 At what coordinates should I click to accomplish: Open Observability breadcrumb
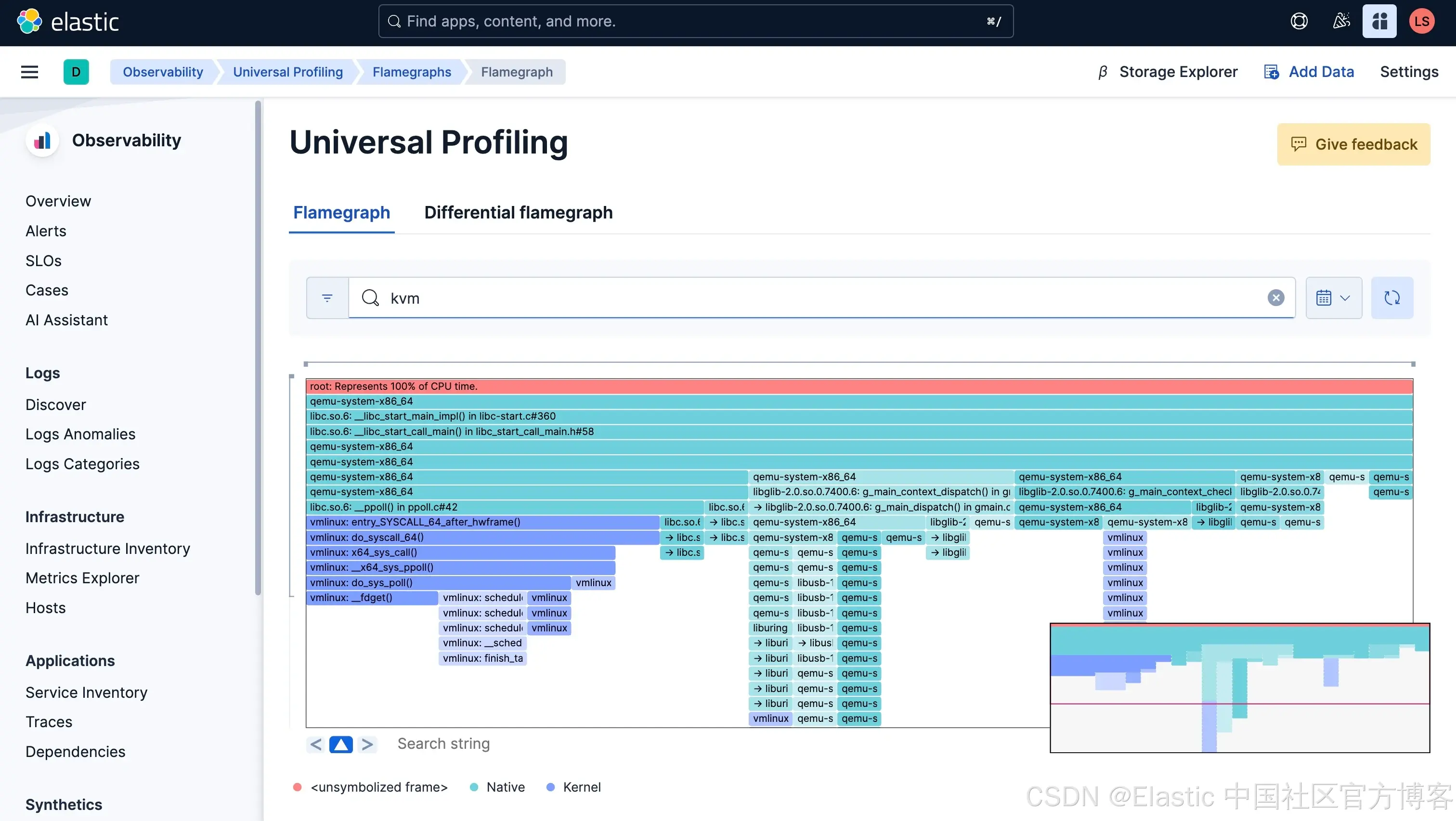pos(163,72)
